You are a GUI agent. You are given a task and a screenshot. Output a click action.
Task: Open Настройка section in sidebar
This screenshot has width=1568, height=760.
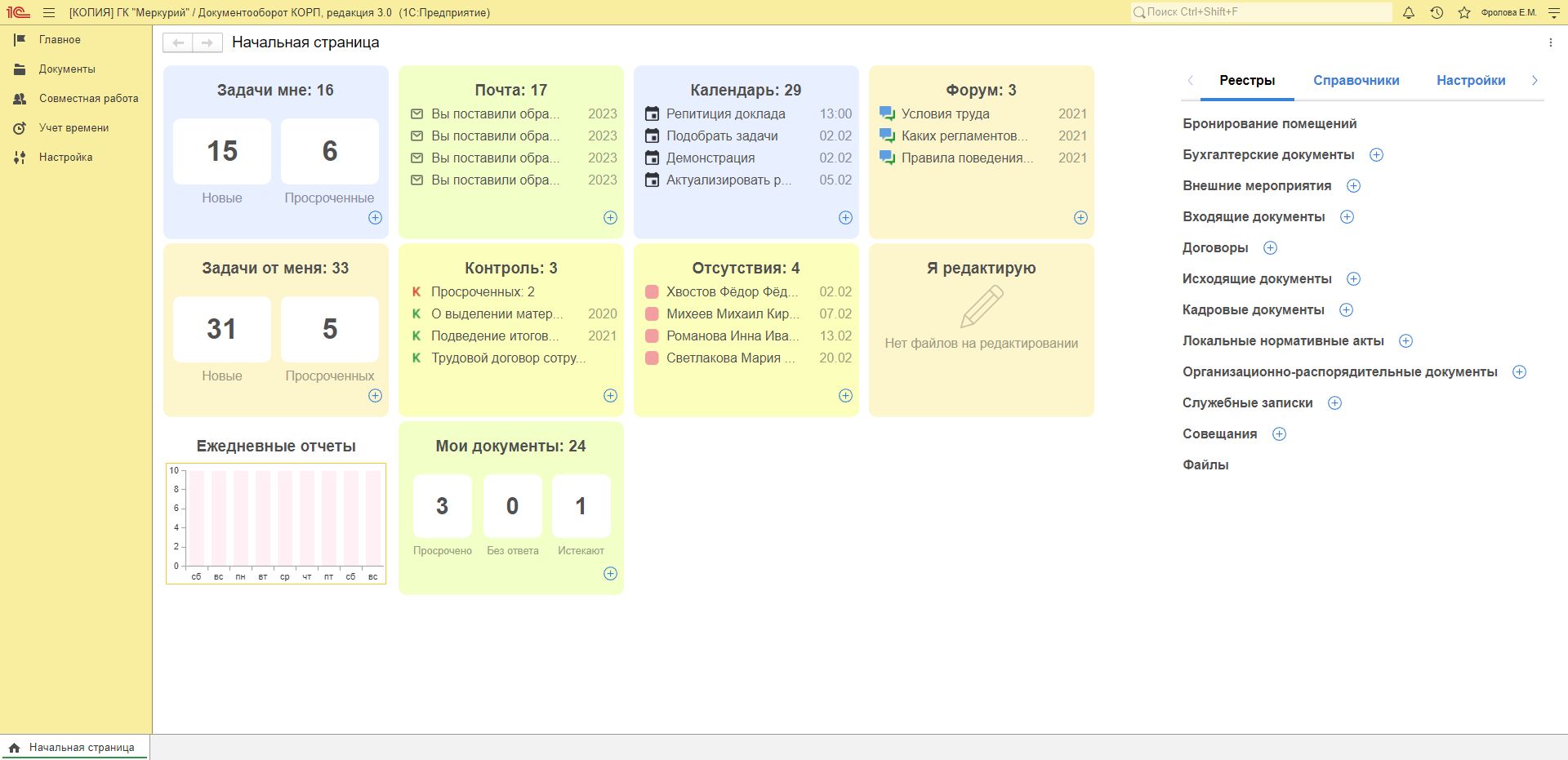[65, 158]
